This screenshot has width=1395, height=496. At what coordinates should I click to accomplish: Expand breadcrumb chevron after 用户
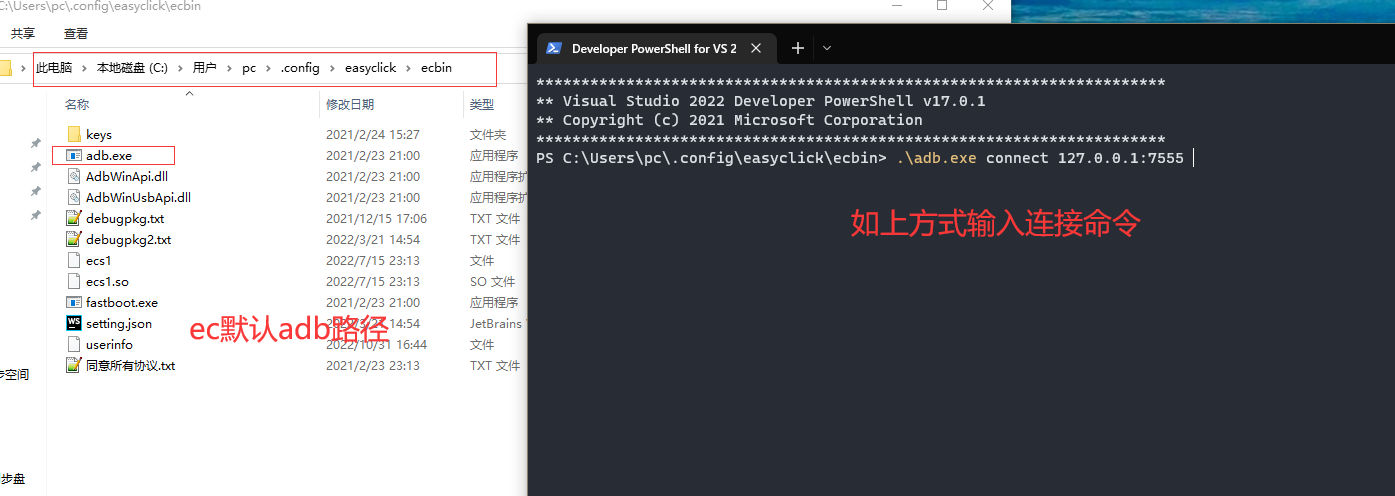[x=229, y=68]
